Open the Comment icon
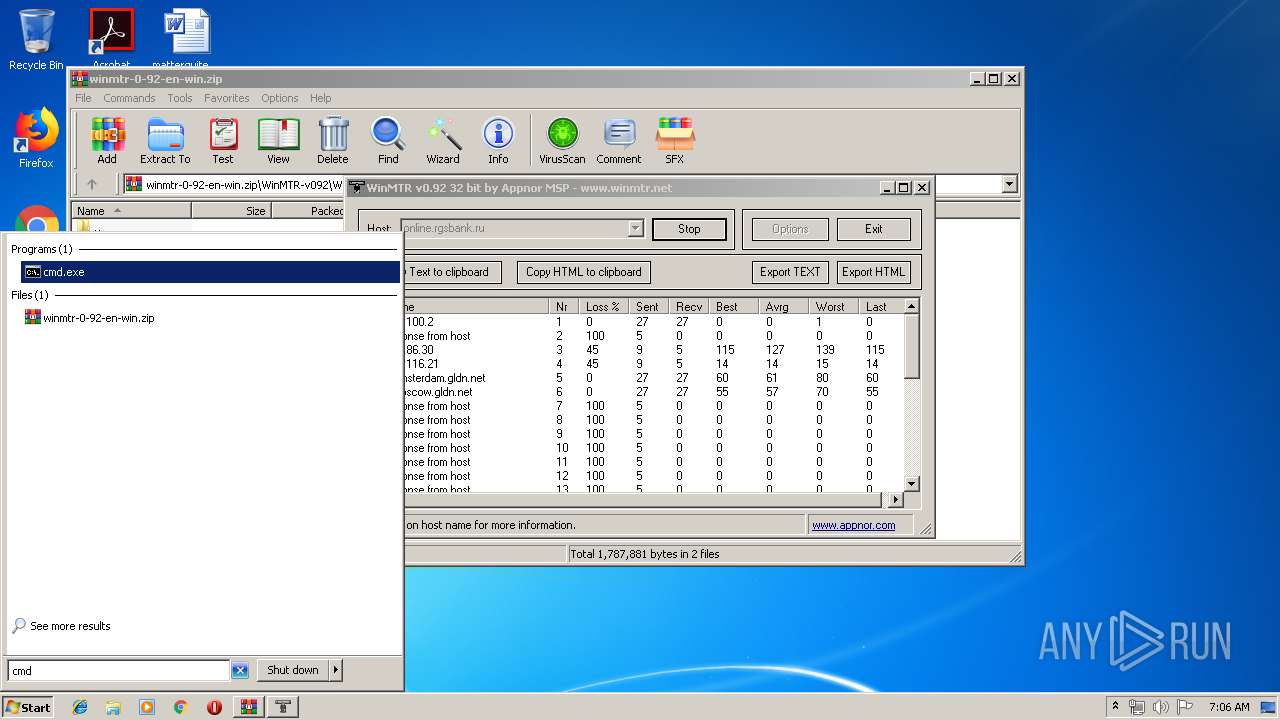Image resolution: width=1280 pixels, height=720 pixels. 619,141
